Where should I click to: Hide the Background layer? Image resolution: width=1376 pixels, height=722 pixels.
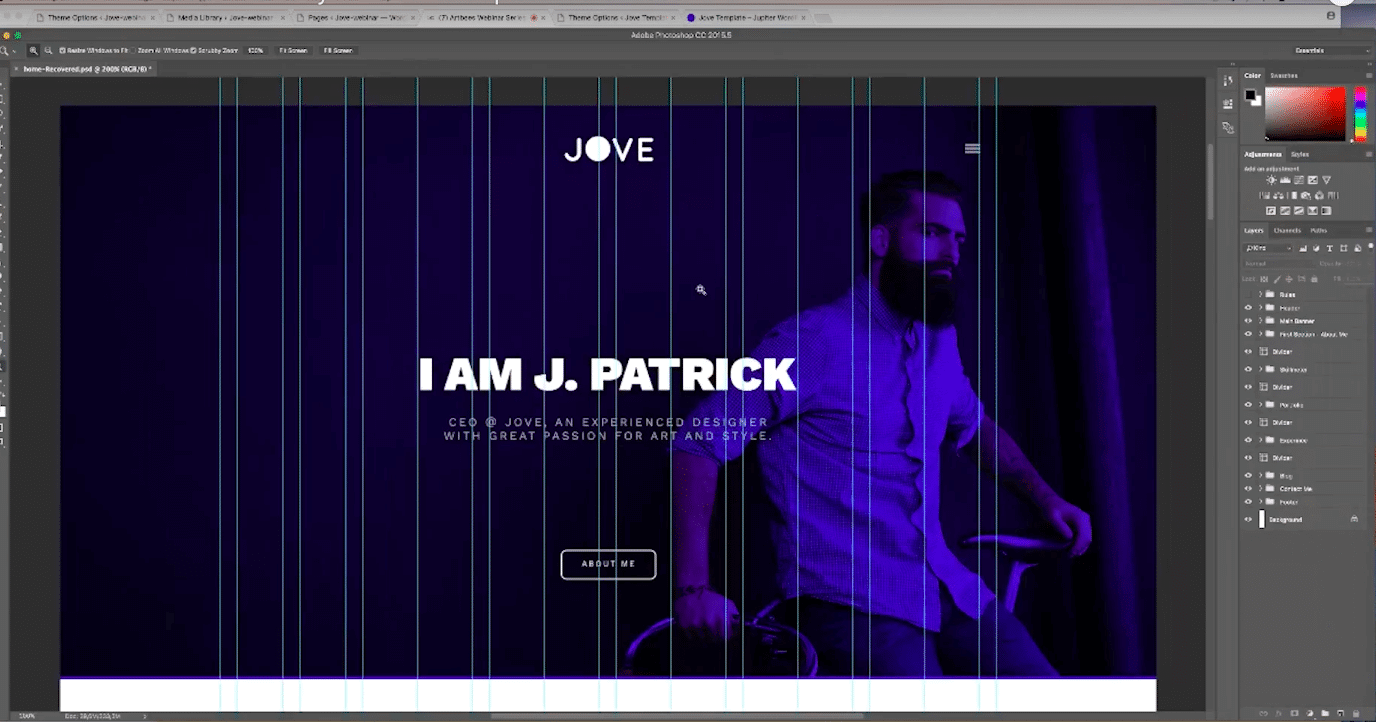1248,519
